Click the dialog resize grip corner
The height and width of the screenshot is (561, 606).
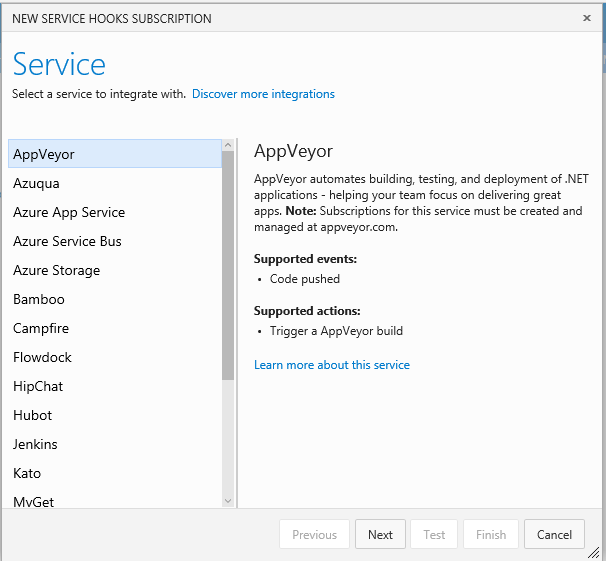click(594, 553)
